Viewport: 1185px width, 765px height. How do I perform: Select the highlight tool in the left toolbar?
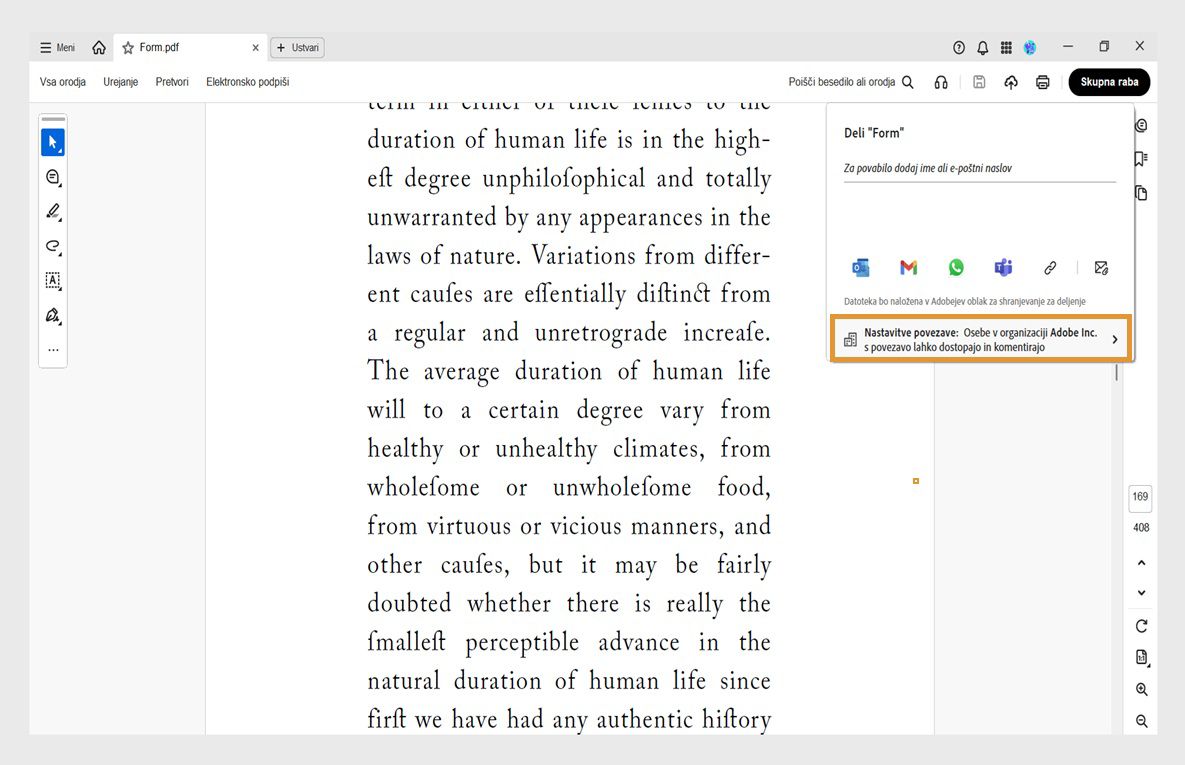(53, 211)
